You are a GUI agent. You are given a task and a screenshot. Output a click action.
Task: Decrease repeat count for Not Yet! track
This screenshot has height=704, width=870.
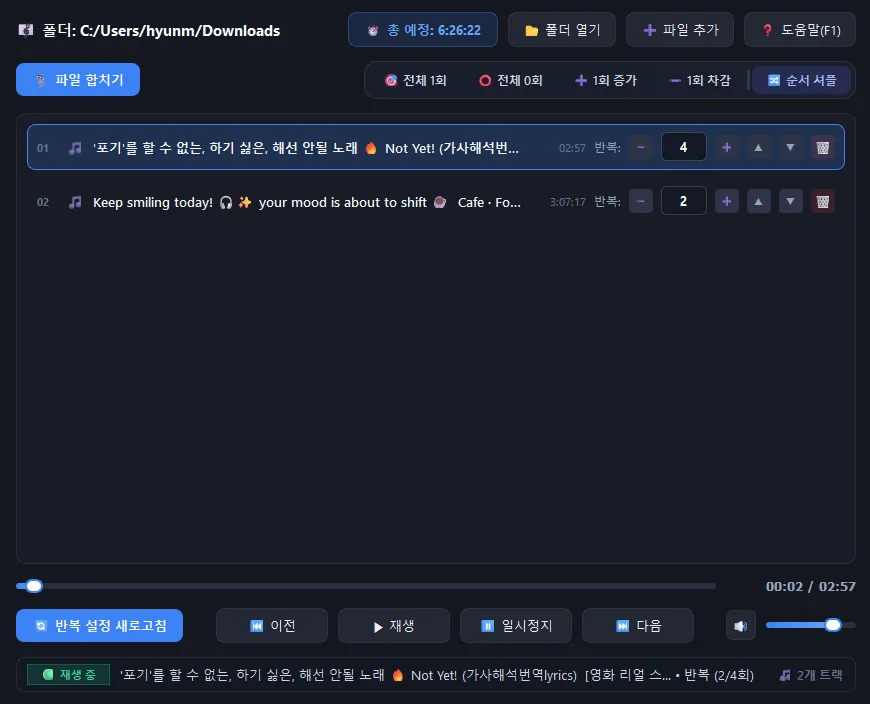click(641, 148)
